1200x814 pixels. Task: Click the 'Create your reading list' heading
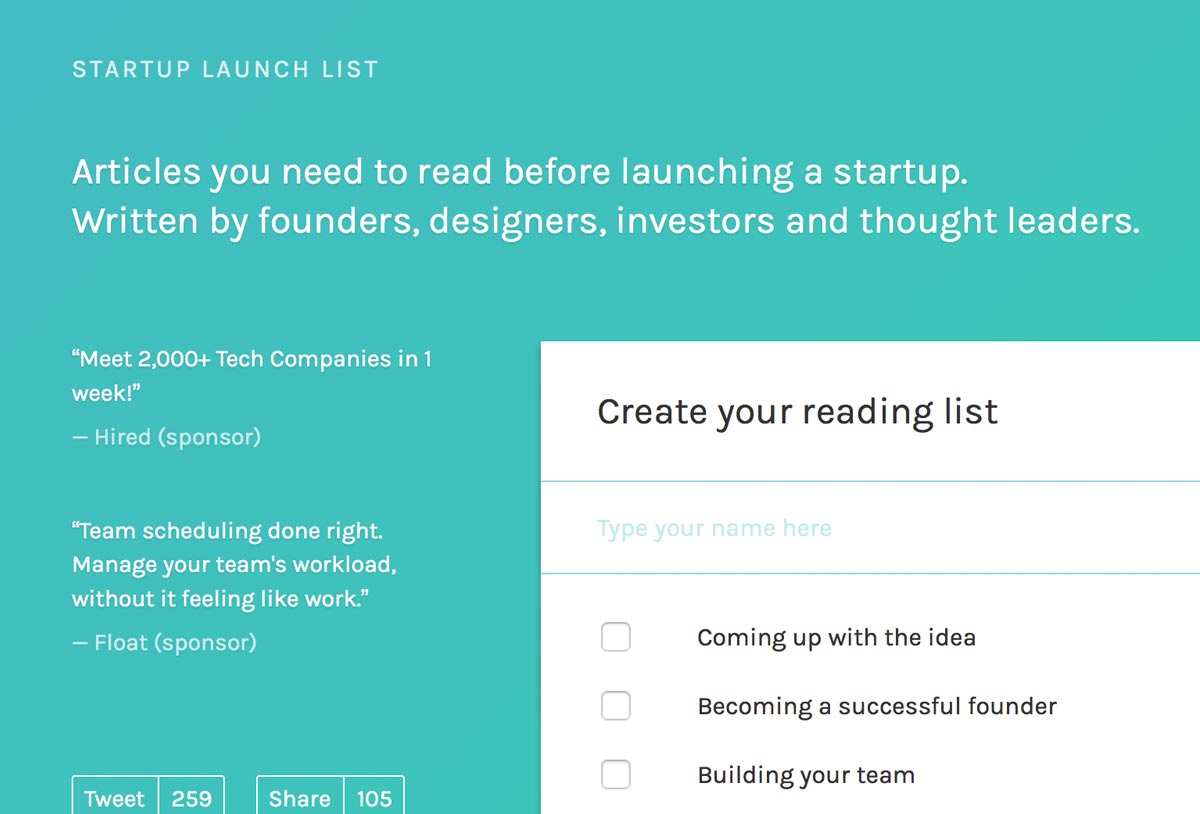coord(797,412)
